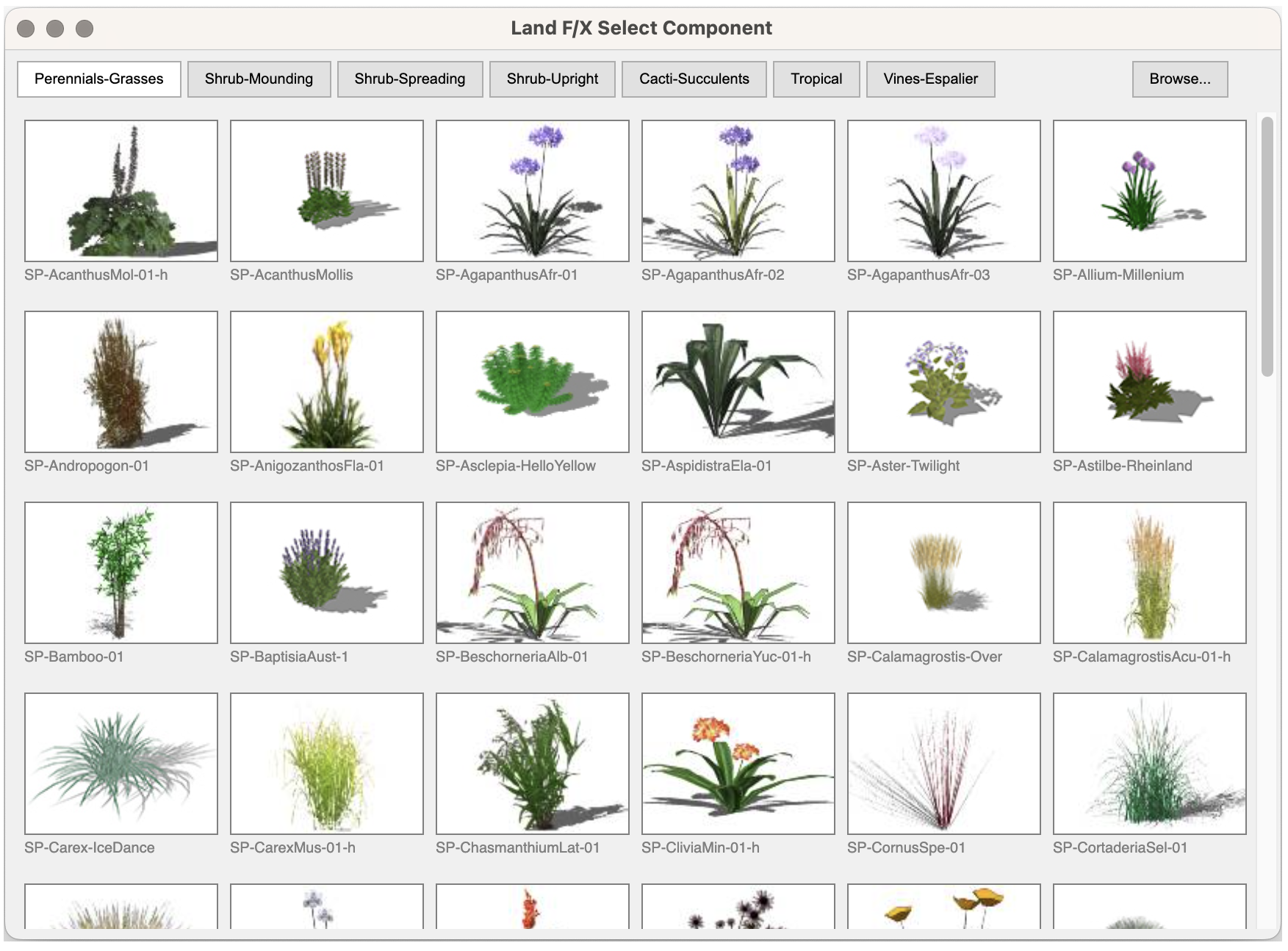This screenshot has width=1288, height=951.
Task: Click the Browse button
Action: [x=1179, y=79]
